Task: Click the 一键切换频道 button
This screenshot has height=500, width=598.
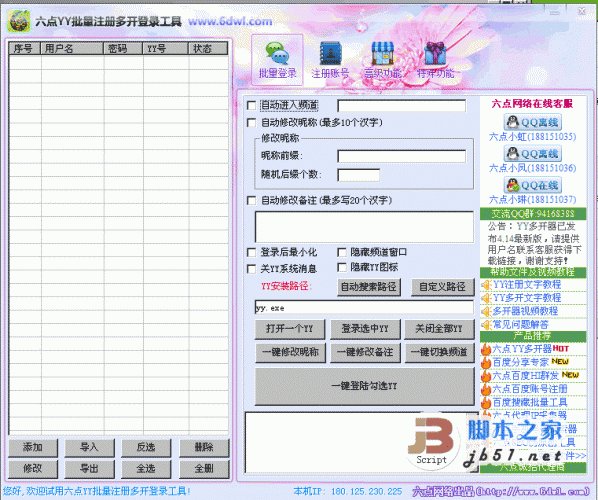Action: point(439,352)
